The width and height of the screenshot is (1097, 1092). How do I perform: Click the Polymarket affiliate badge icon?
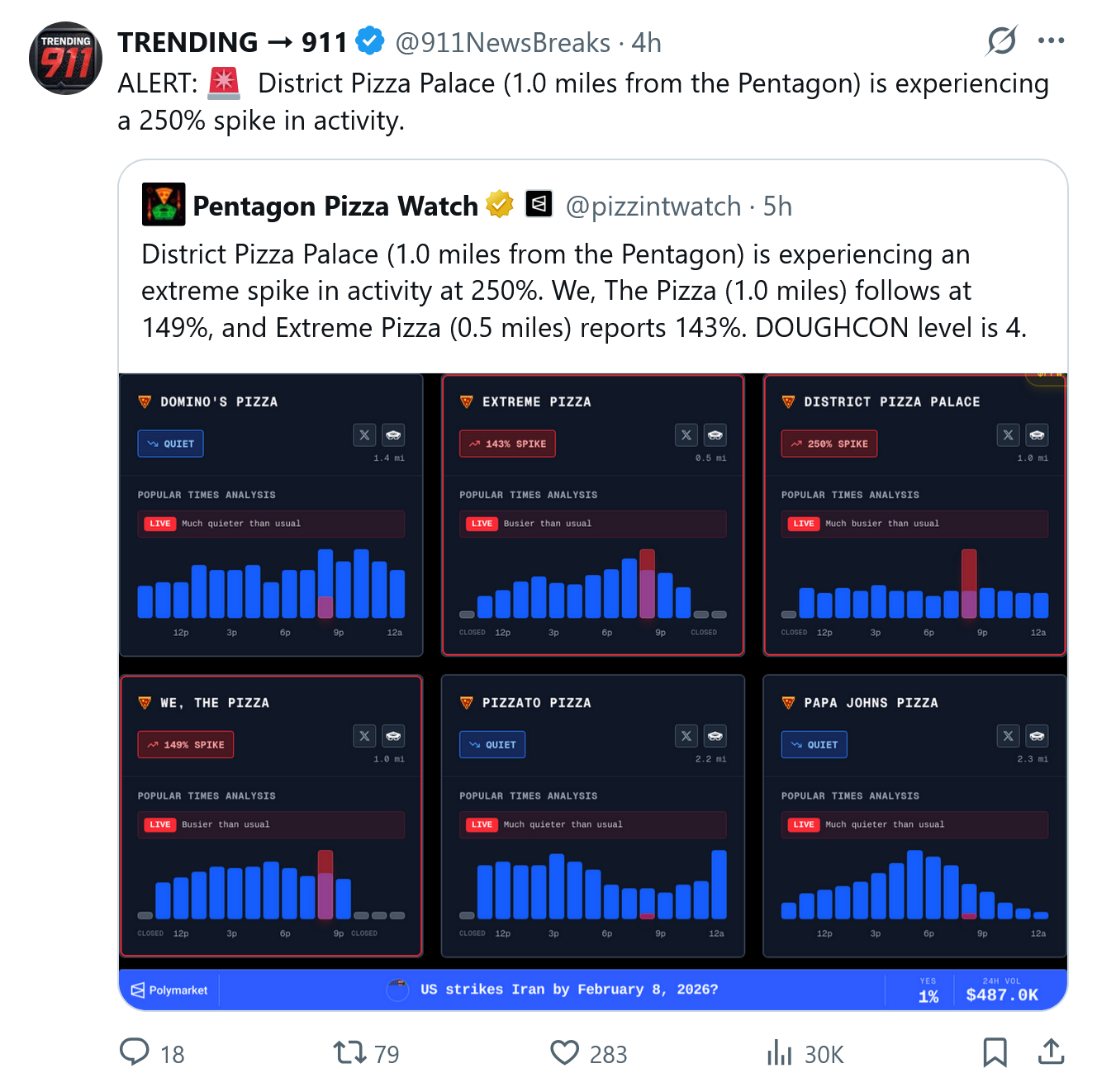tap(539, 204)
